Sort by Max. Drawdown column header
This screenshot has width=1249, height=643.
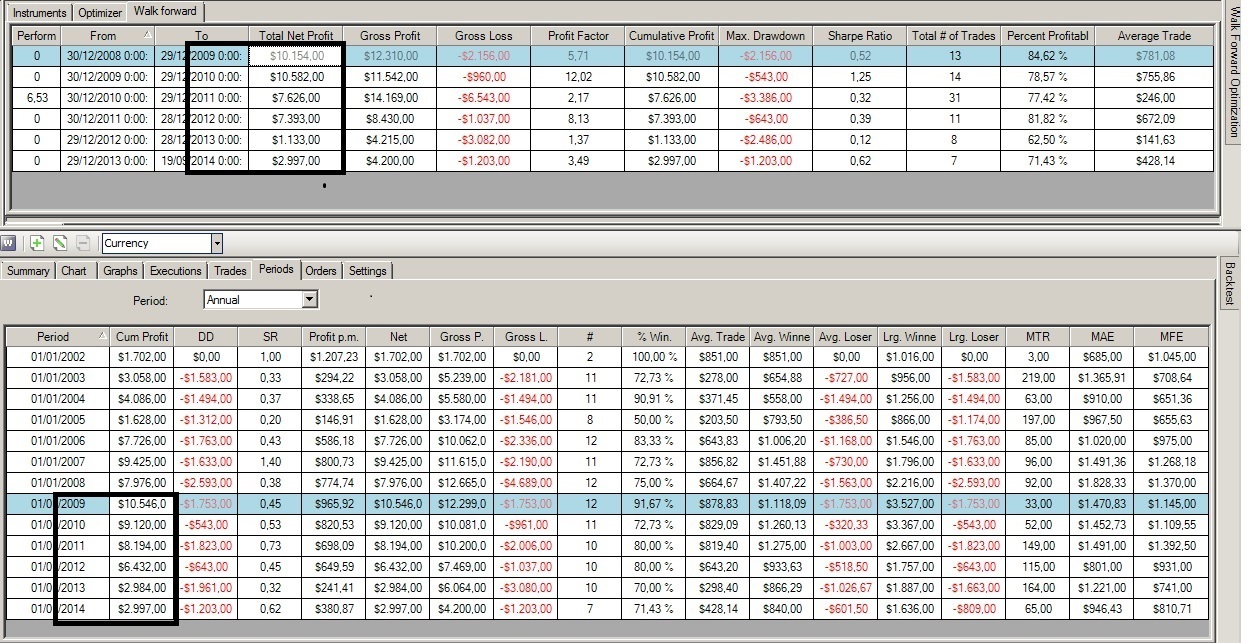[x=766, y=36]
